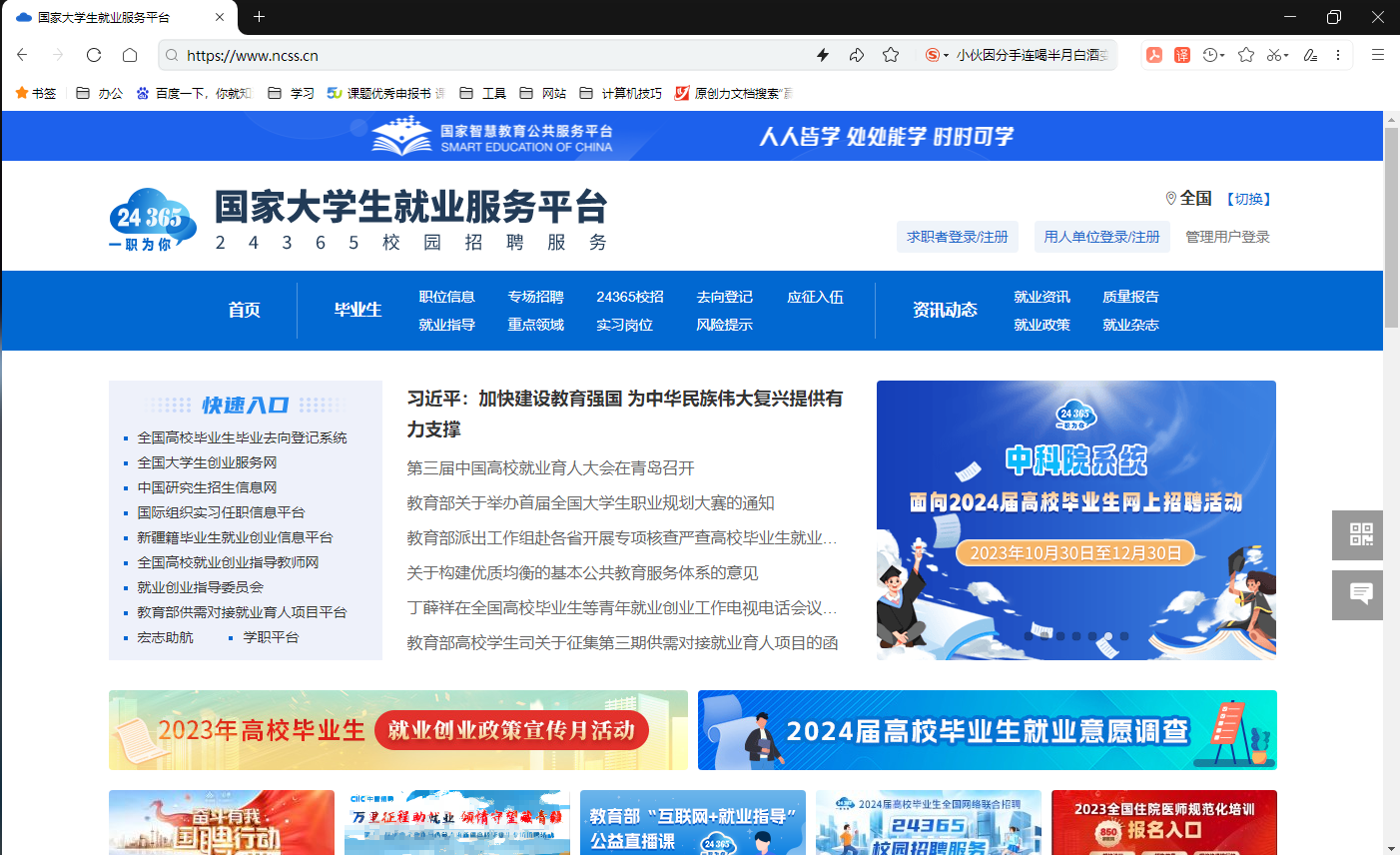The image size is (1400, 855).
Task: Open the 职位信息 navigation item
Action: (446, 297)
